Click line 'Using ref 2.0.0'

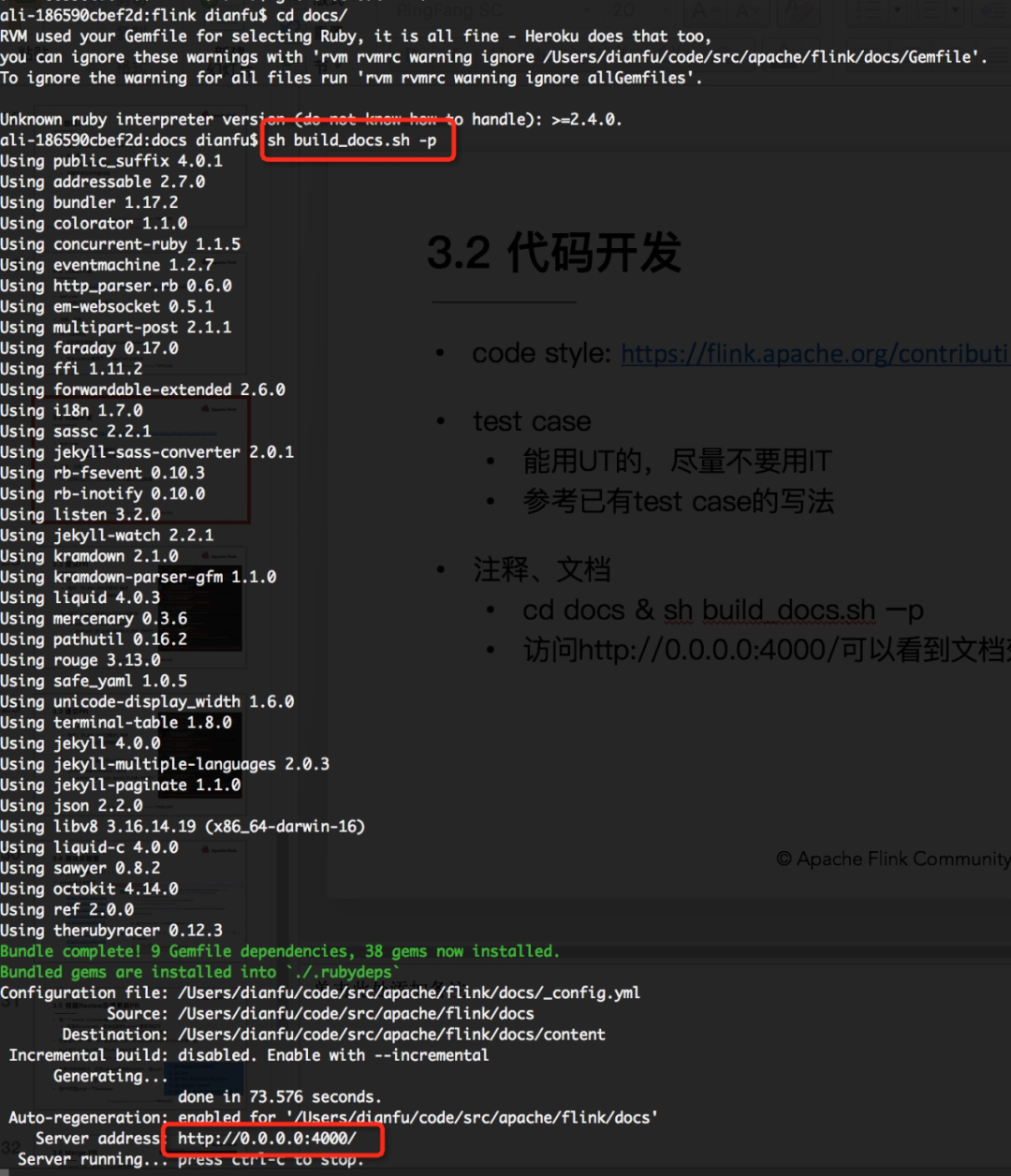click(67, 909)
